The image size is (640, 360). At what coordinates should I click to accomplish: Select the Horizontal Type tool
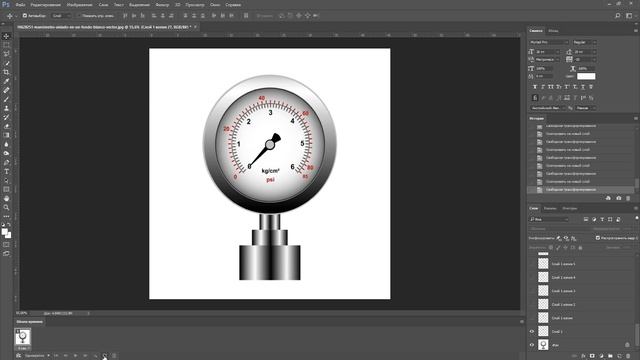click(x=6, y=171)
